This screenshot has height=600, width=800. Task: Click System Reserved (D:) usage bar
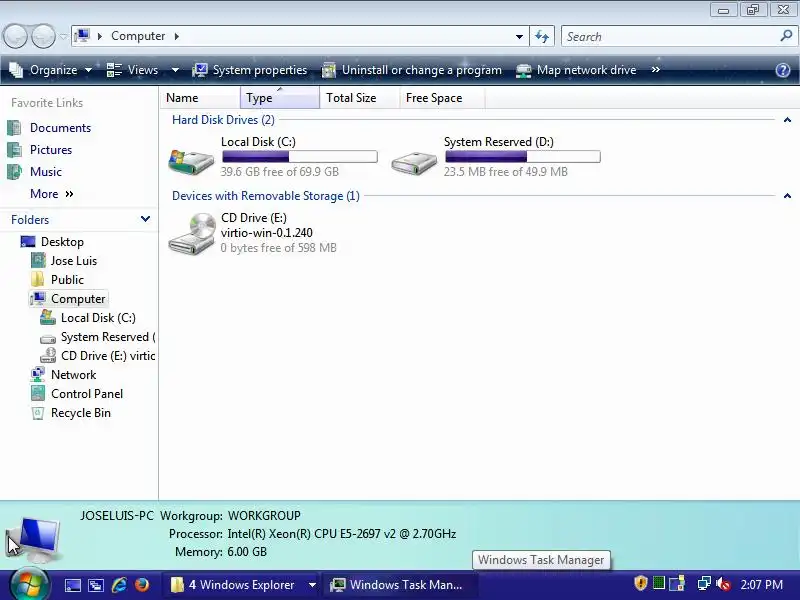point(522,157)
